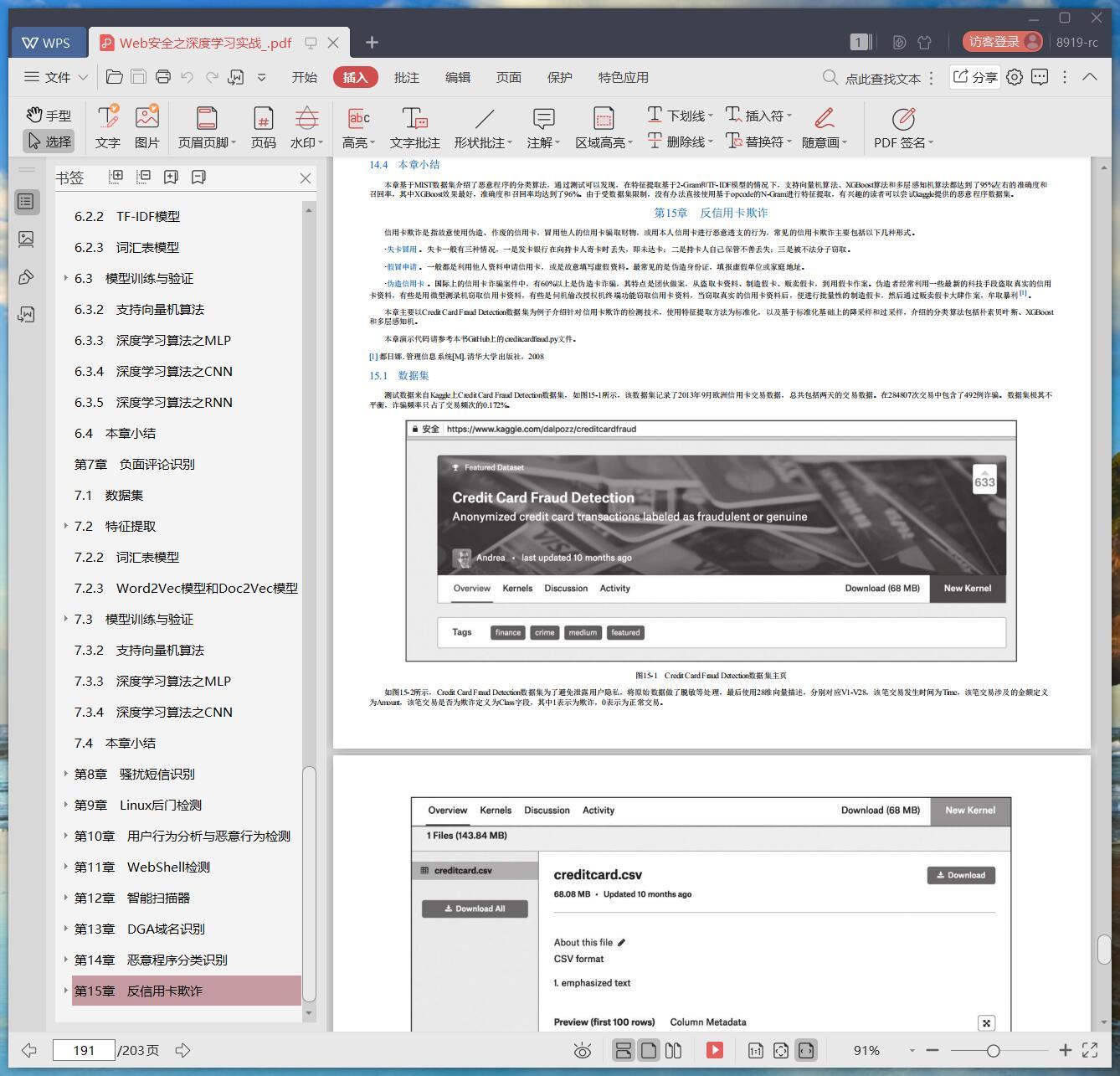Switch to the 特色应用 ribbon tab

point(623,77)
